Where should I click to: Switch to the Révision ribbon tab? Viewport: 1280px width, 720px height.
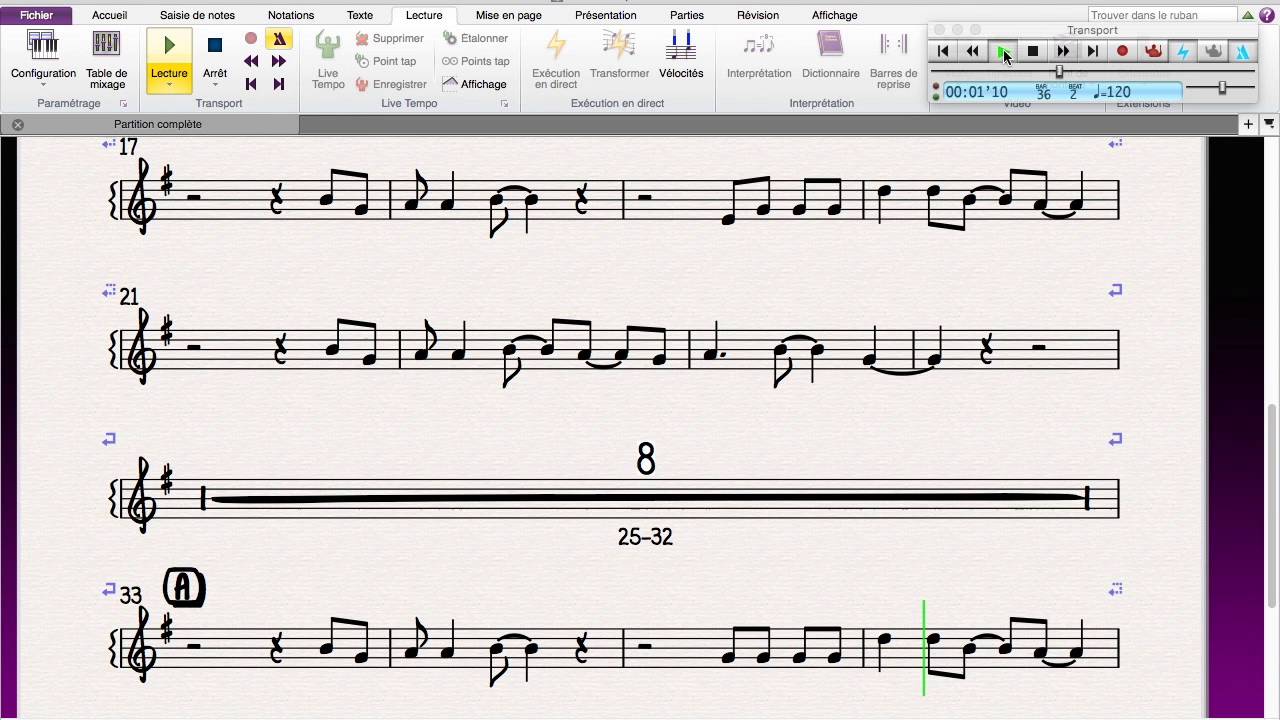(758, 15)
